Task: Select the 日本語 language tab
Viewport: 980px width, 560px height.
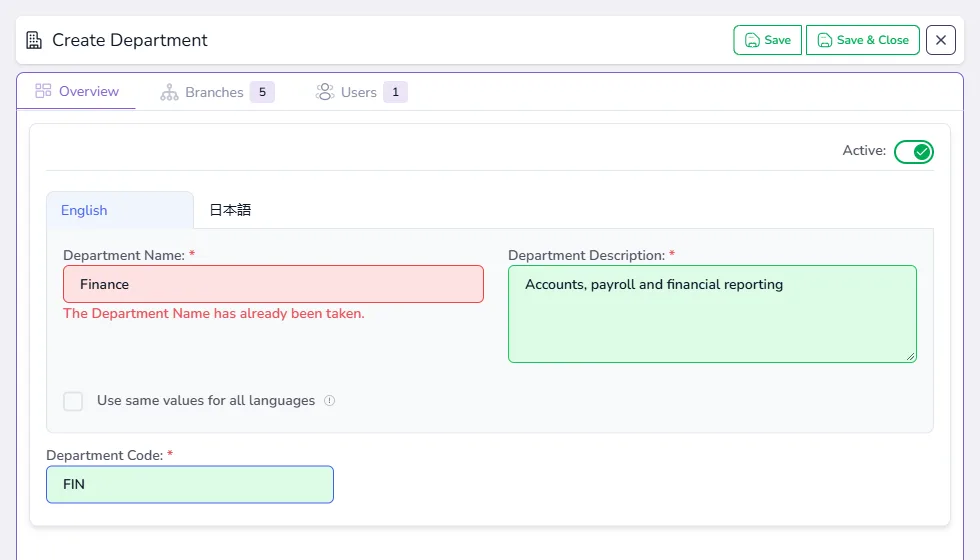Action: pyautogui.click(x=230, y=210)
